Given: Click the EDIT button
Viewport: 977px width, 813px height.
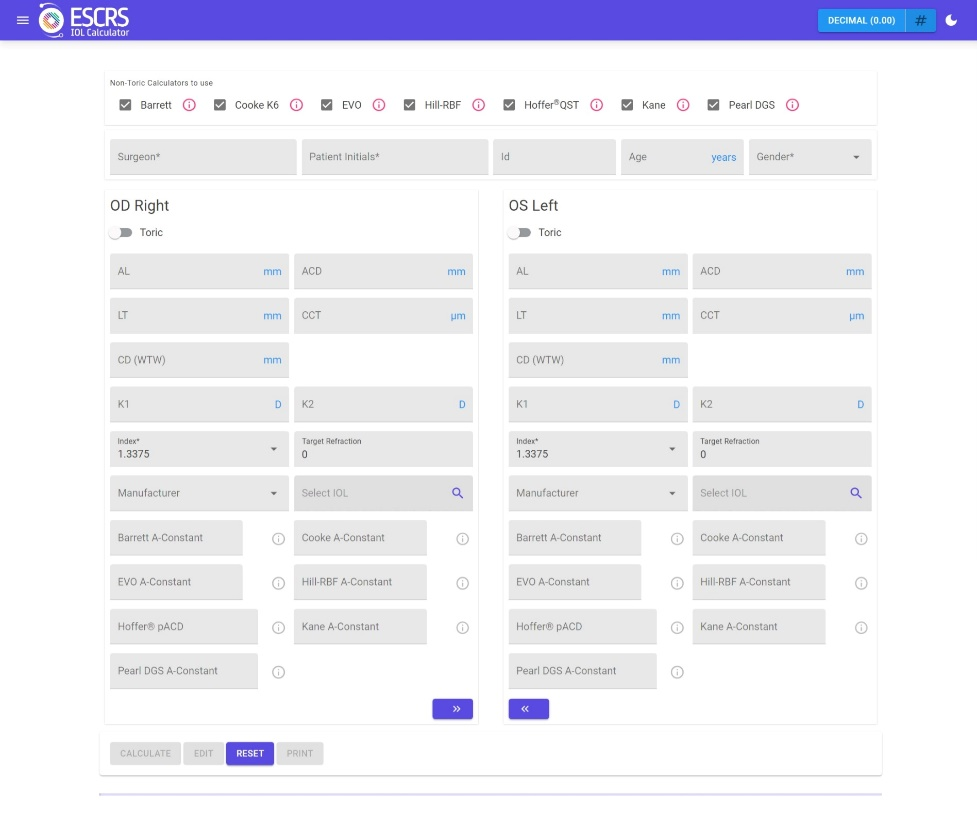Looking at the screenshot, I should 203,753.
